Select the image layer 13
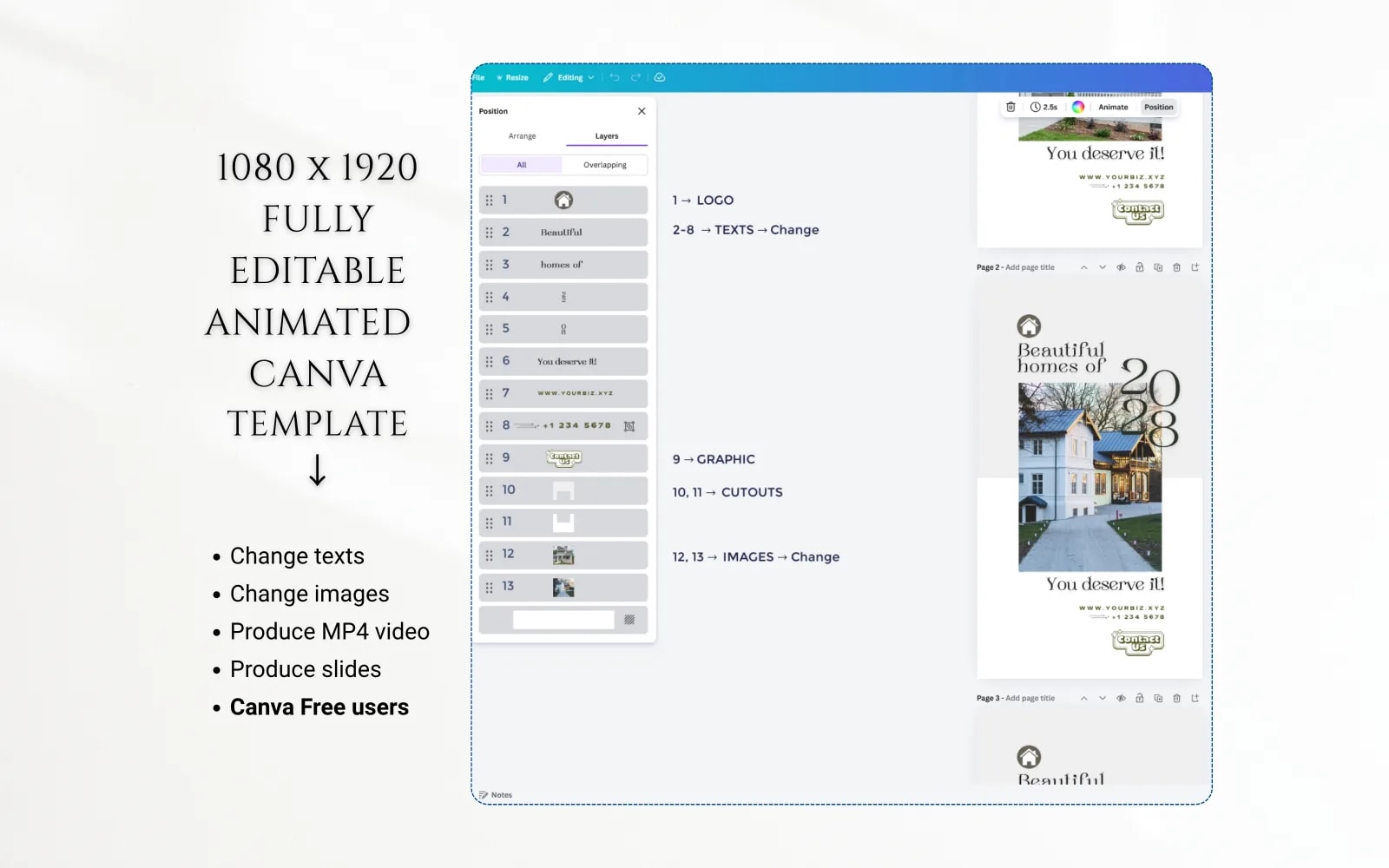Viewport: 1389px width, 868px height. pos(563,588)
